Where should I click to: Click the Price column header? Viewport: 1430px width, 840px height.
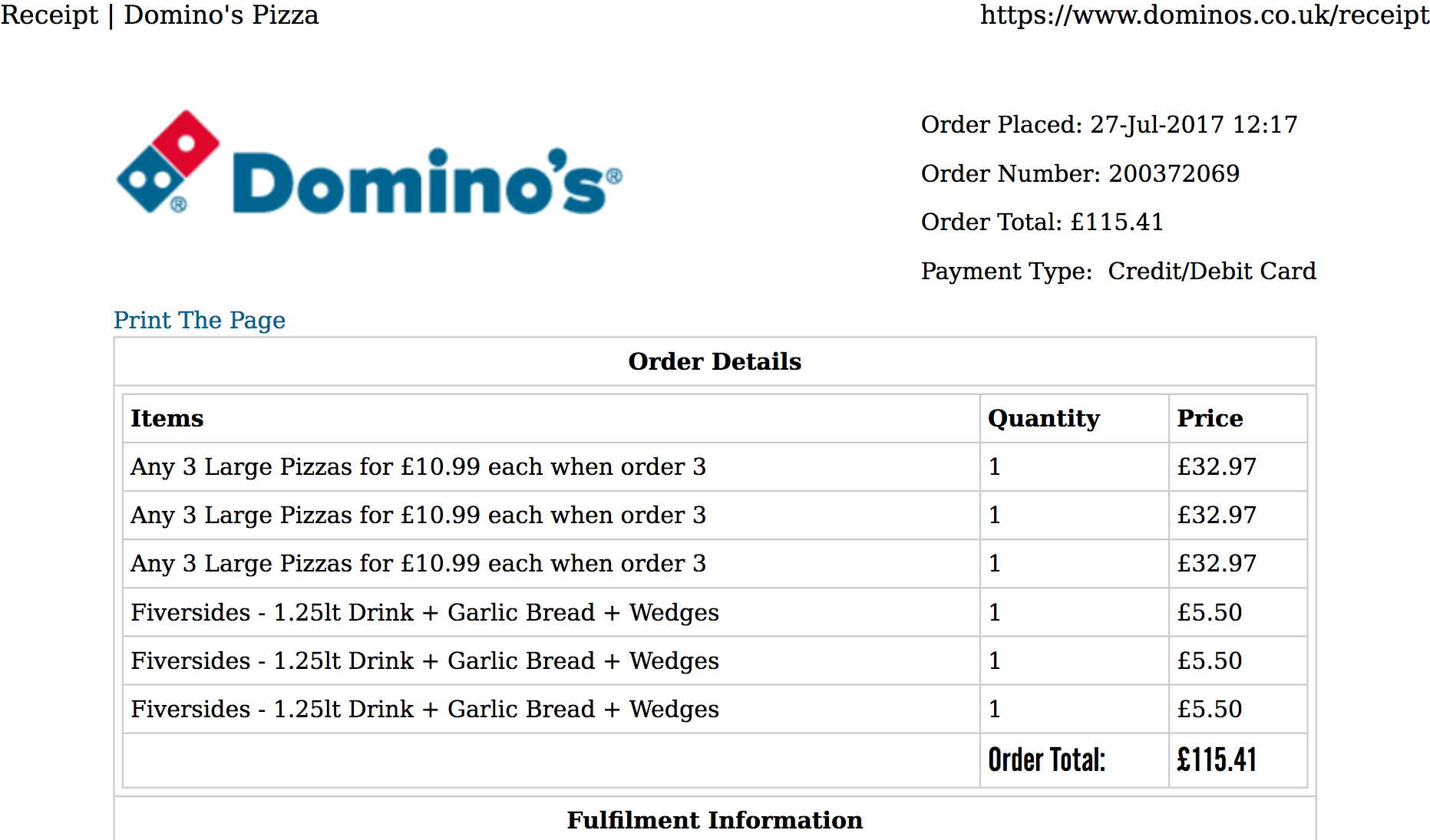[x=1210, y=418]
